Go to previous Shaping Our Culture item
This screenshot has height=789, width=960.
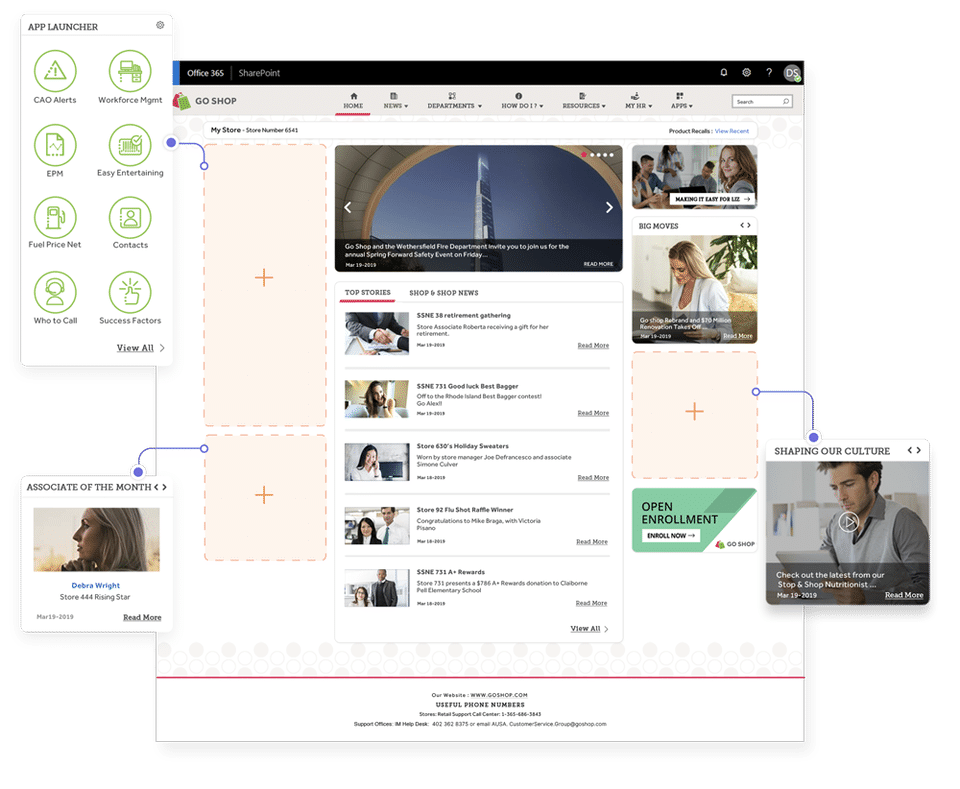[910, 451]
